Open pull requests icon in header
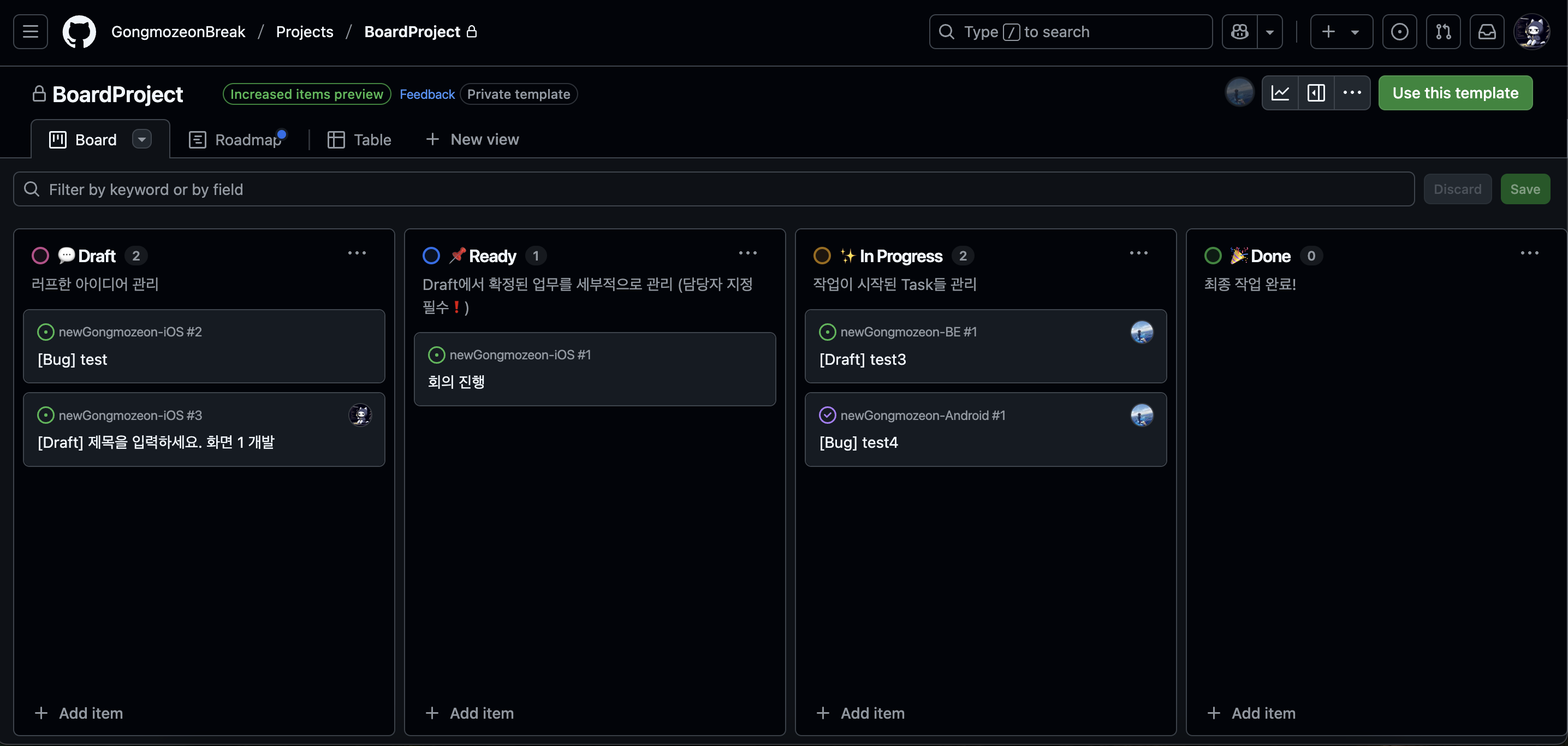Screen dimensions: 1568x746 tap(1443, 32)
